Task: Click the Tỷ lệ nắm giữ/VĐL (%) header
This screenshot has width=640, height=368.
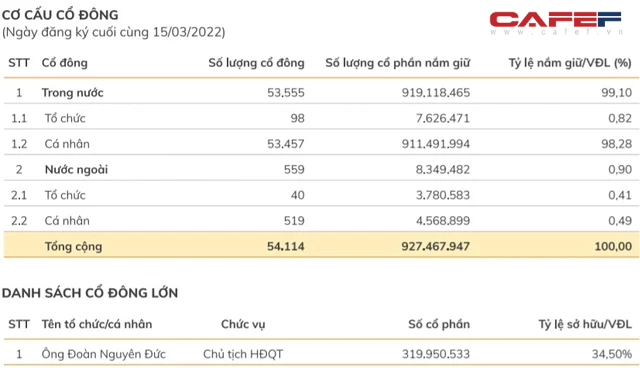Action: 570,63
